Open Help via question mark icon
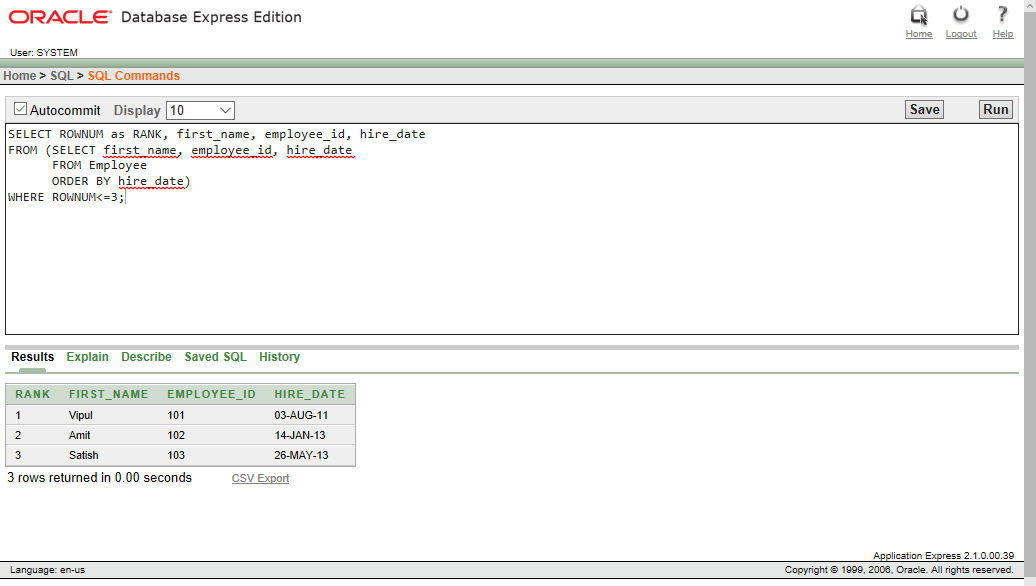 (1002, 15)
